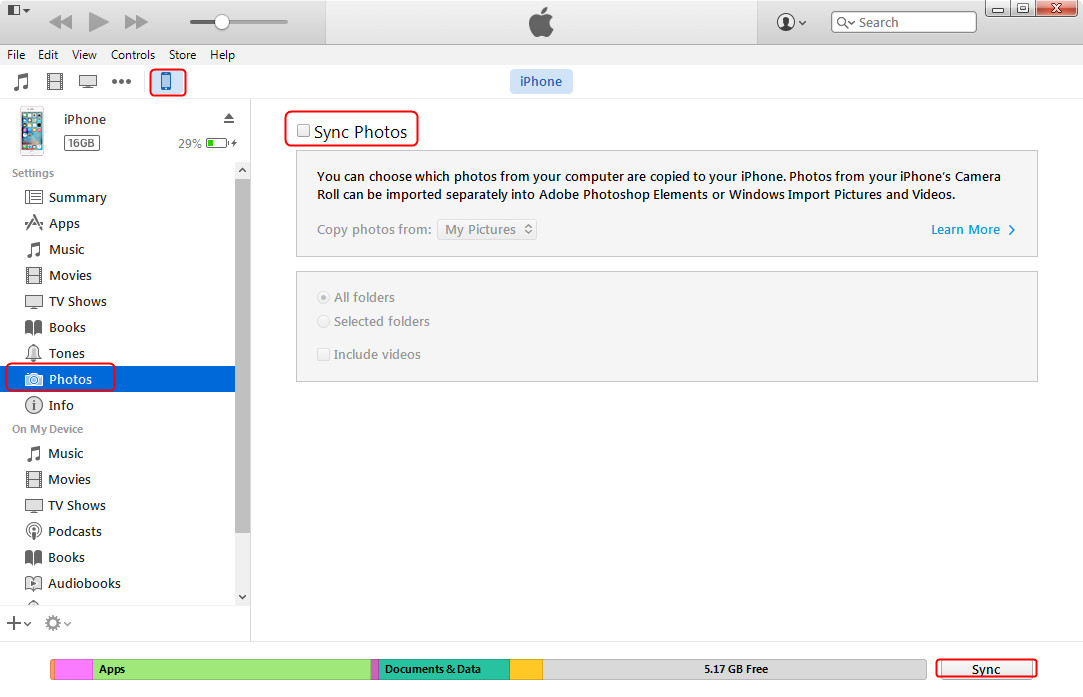Open the Store menu

pyautogui.click(x=182, y=55)
